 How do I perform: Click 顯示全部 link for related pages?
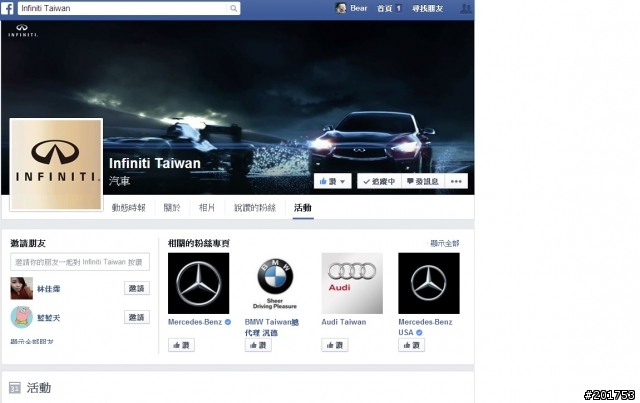(x=445, y=243)
